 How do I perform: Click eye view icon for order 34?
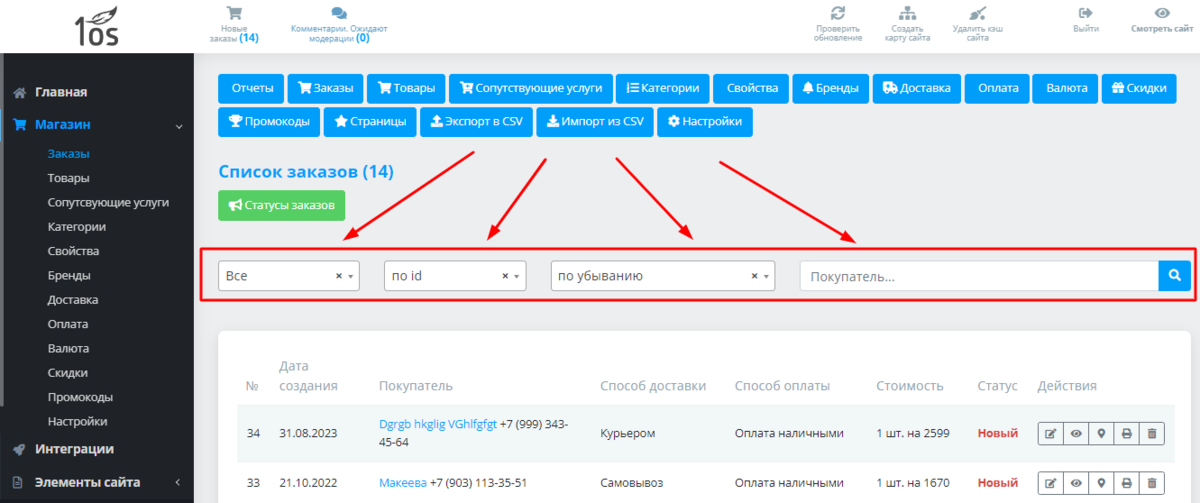tap(1076, 434)
